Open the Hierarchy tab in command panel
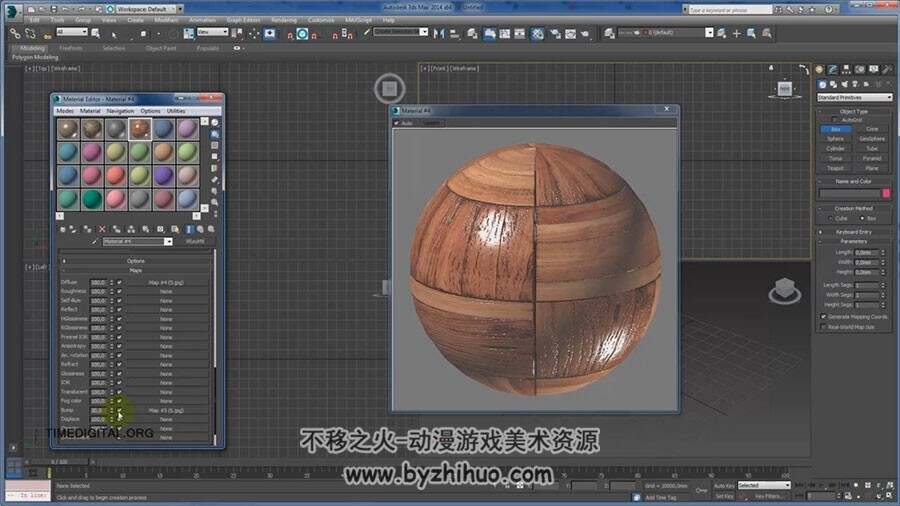Image resolution: width=900 pixels, height=506 pixels. pos(846,69)
